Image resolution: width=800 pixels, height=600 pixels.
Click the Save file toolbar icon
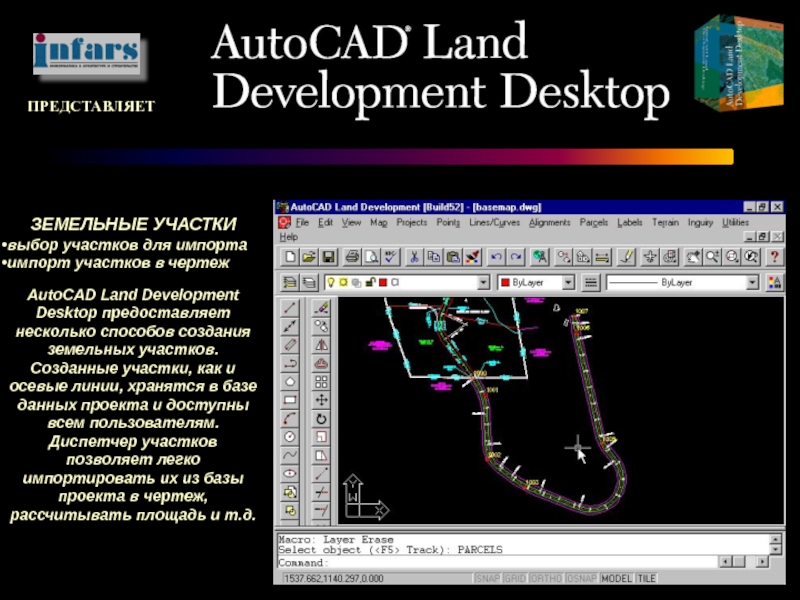[330, 257]
